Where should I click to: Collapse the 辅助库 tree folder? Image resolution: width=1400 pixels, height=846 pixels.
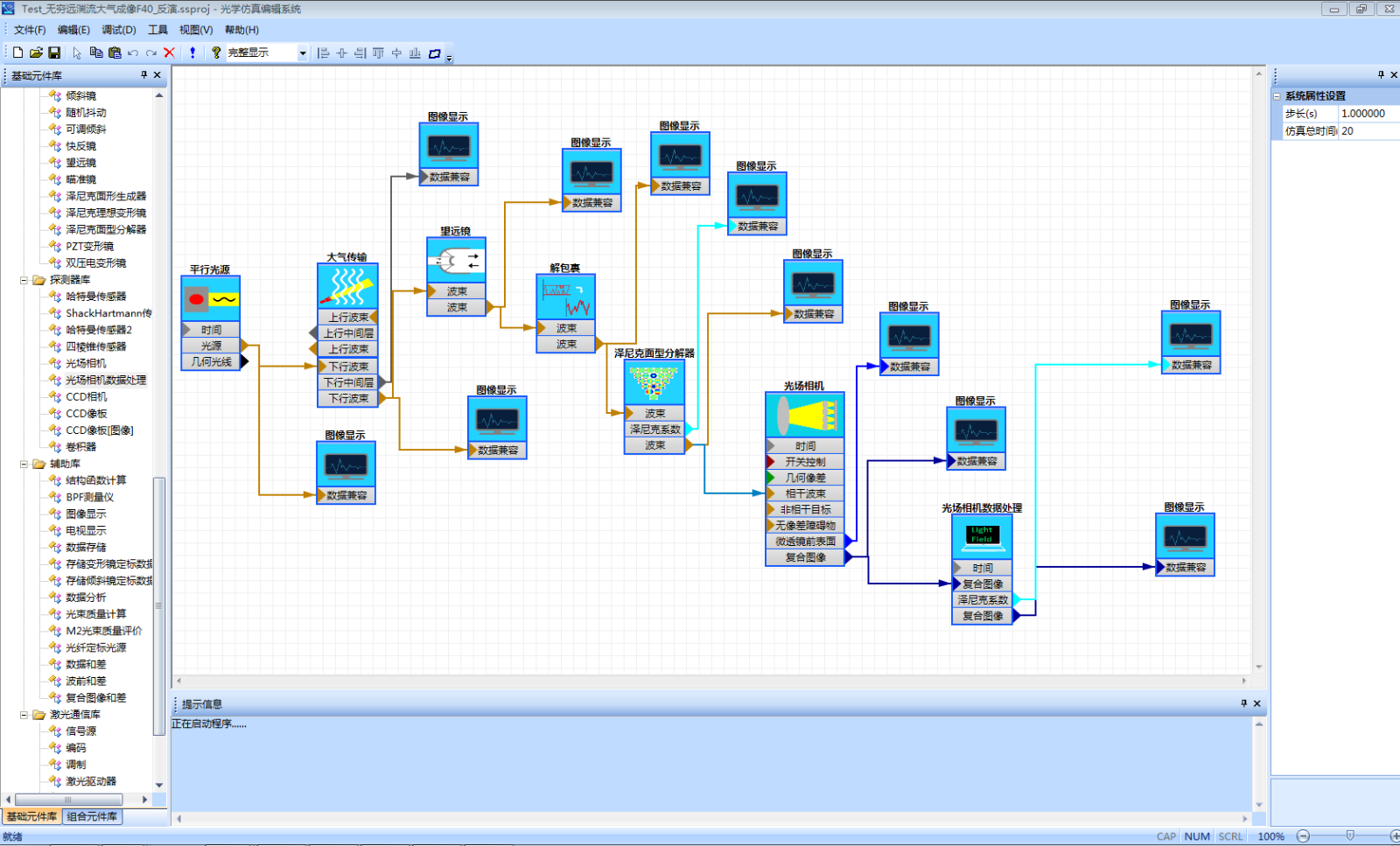[x=24, y=464]
